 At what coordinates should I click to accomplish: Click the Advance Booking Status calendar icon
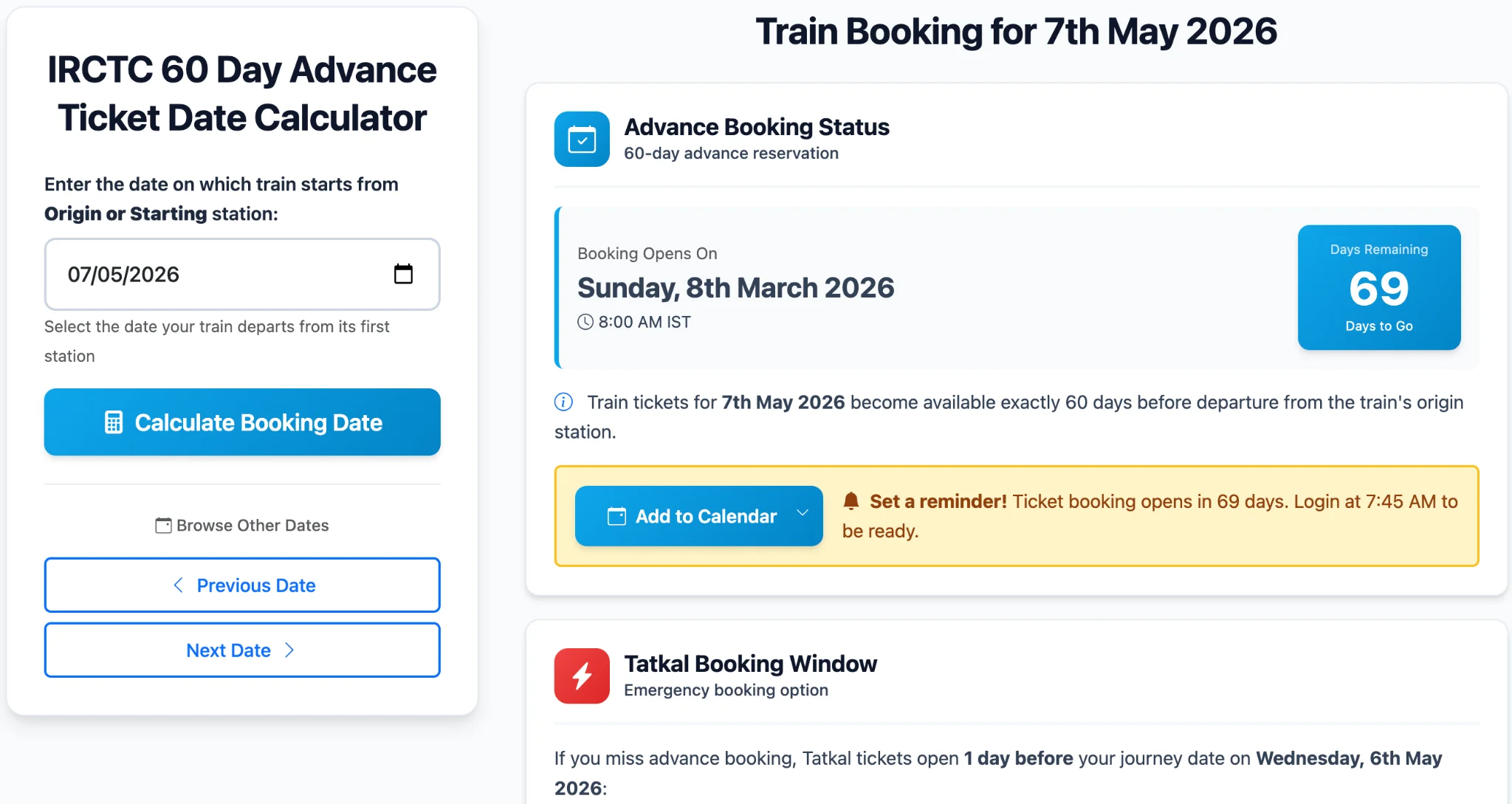(582, 139)
